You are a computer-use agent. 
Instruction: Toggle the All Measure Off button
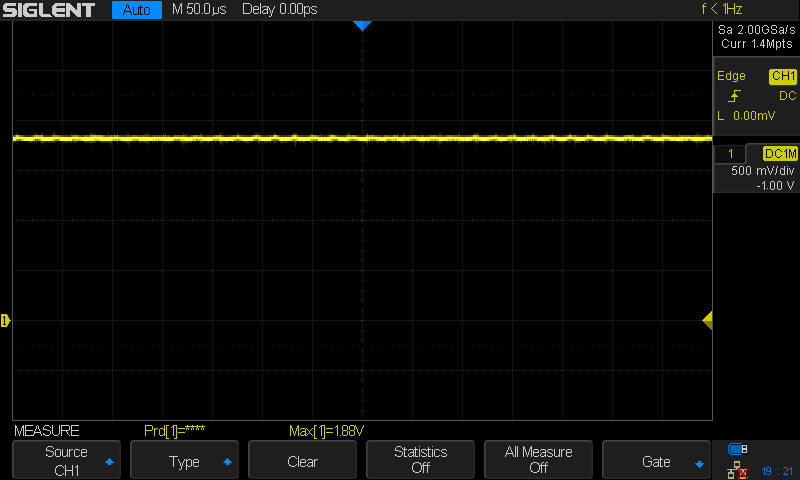click(538, 460)
